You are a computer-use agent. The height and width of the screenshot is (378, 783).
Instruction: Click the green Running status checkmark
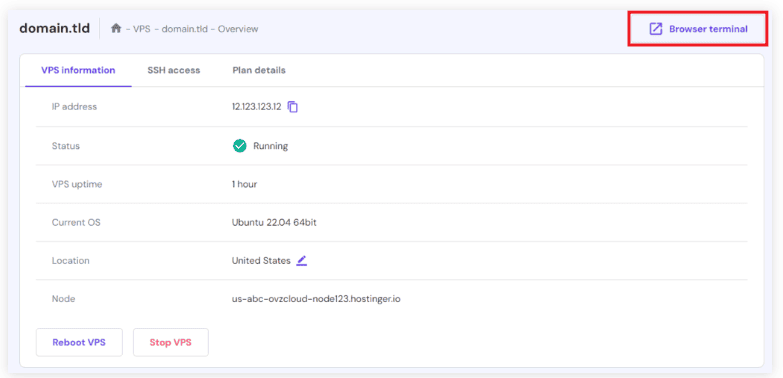tap(240, 146)
